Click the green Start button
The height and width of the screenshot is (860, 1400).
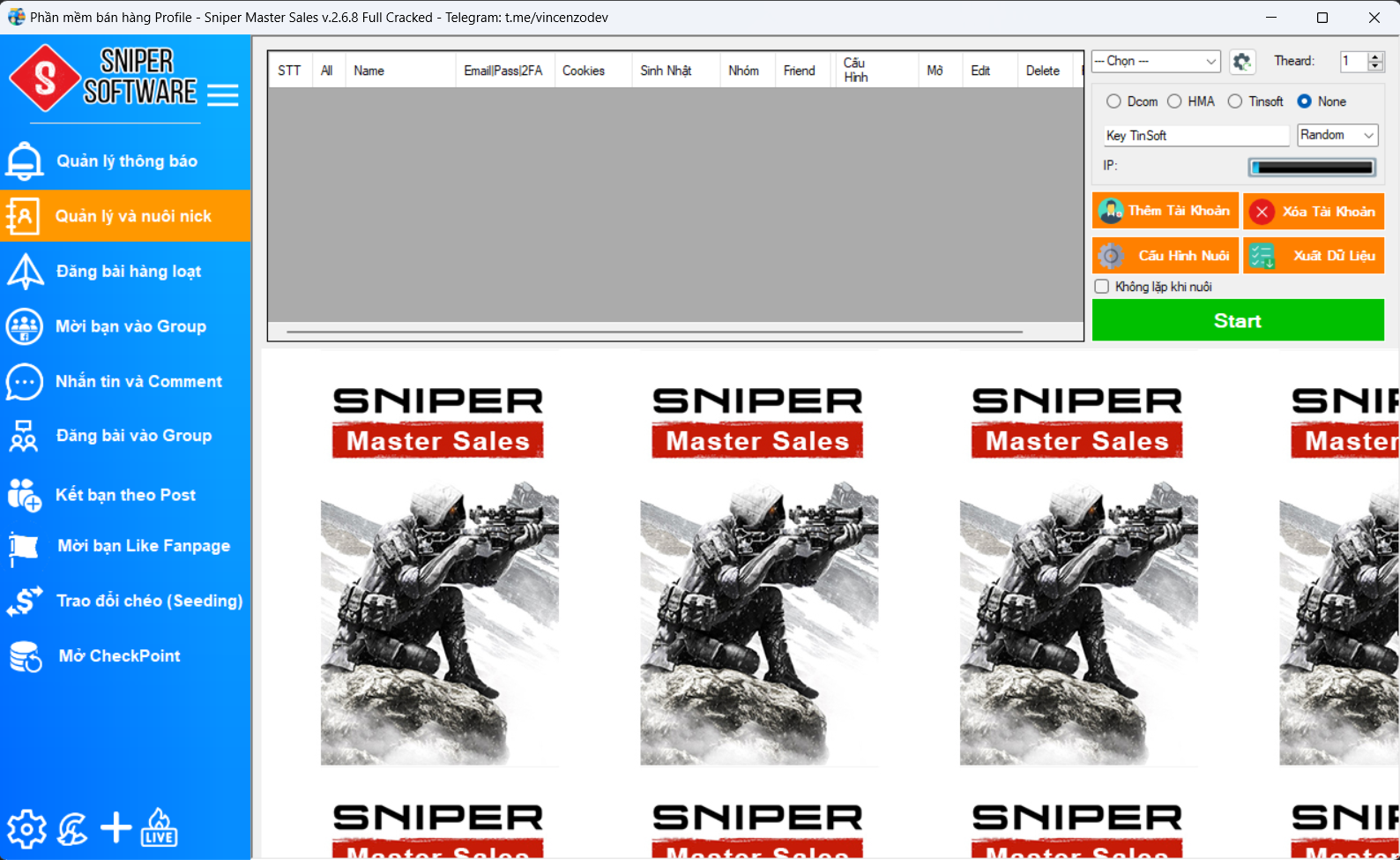pyautogui.click(x=1238, y=320)
